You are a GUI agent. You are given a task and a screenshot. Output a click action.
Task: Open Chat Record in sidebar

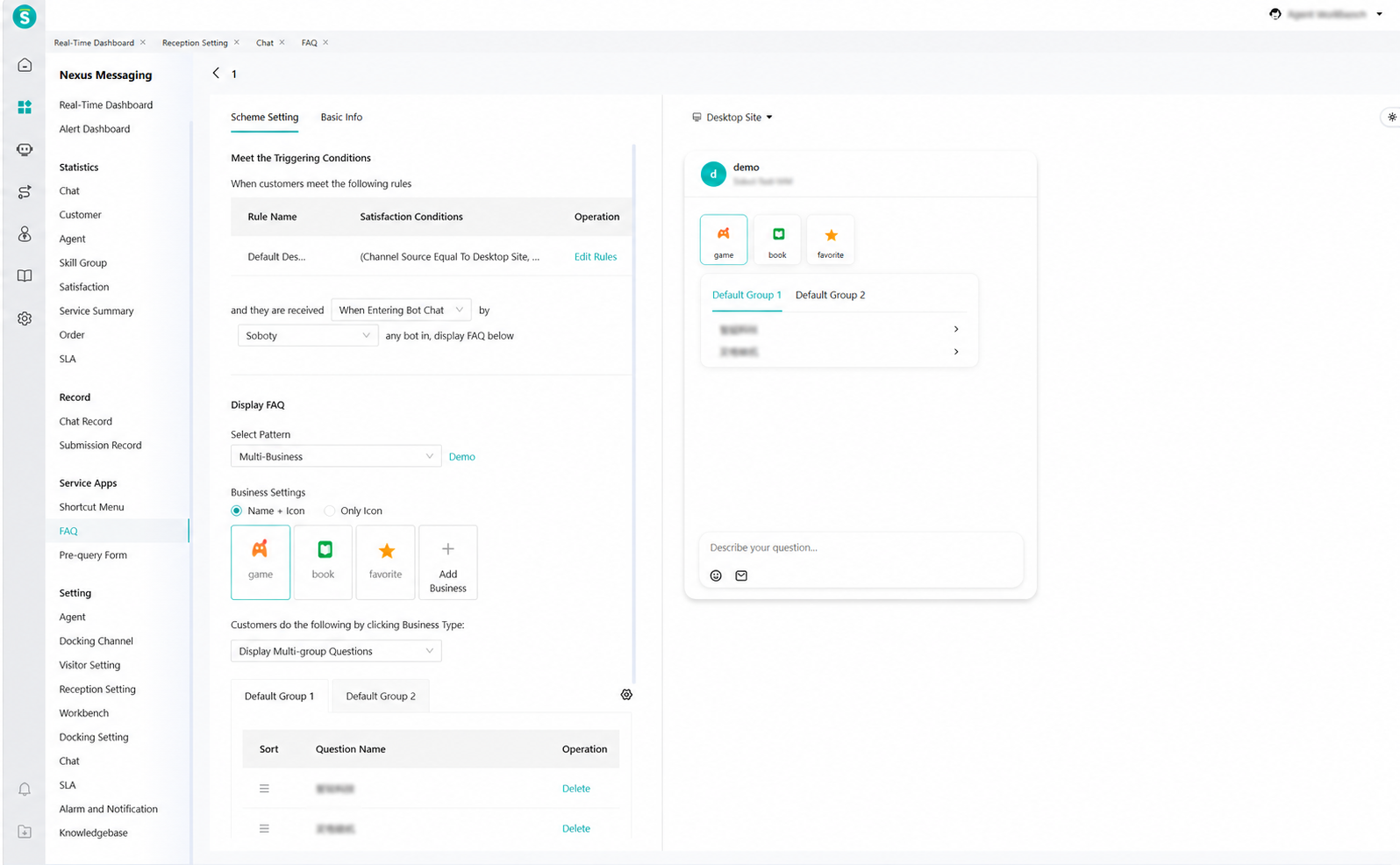tap(85, 421)
